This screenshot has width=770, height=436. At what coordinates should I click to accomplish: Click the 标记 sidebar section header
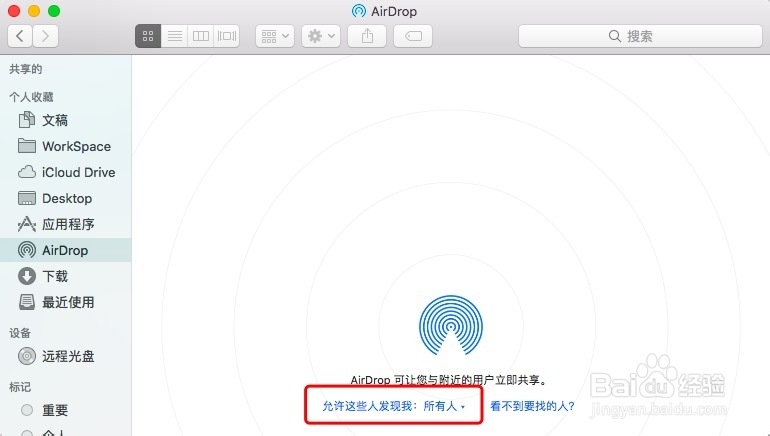point(20,387)
